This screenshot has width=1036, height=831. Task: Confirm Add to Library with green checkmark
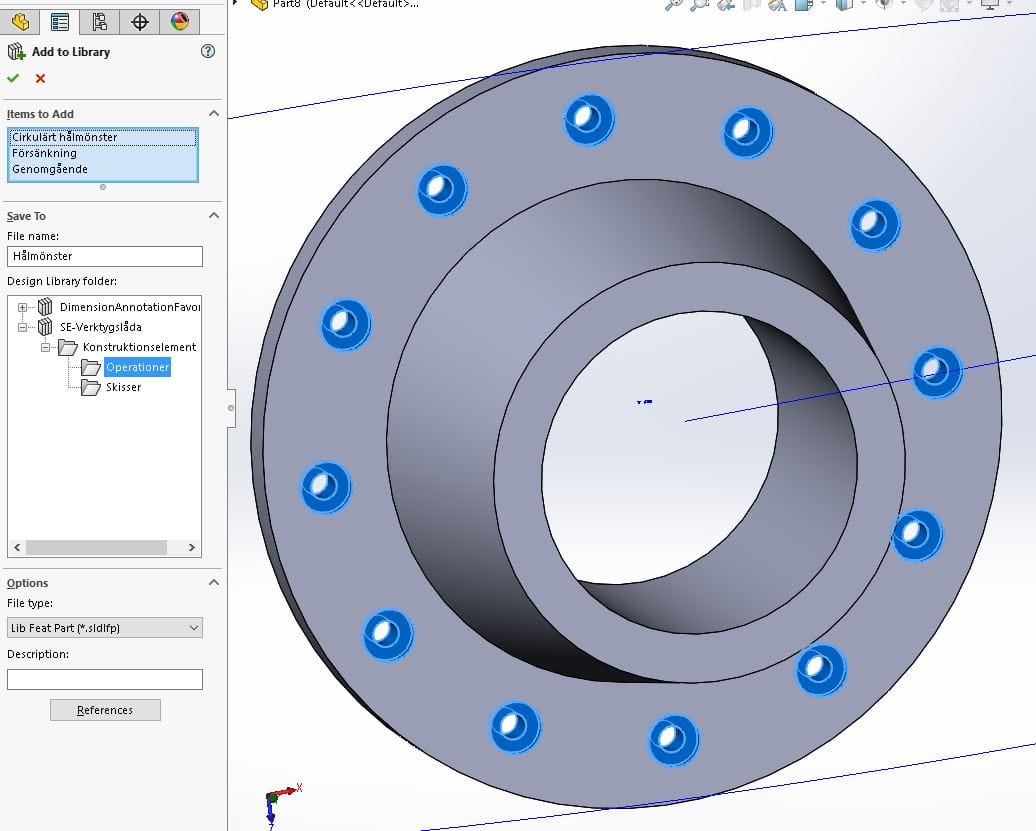(x=13, y=78)
